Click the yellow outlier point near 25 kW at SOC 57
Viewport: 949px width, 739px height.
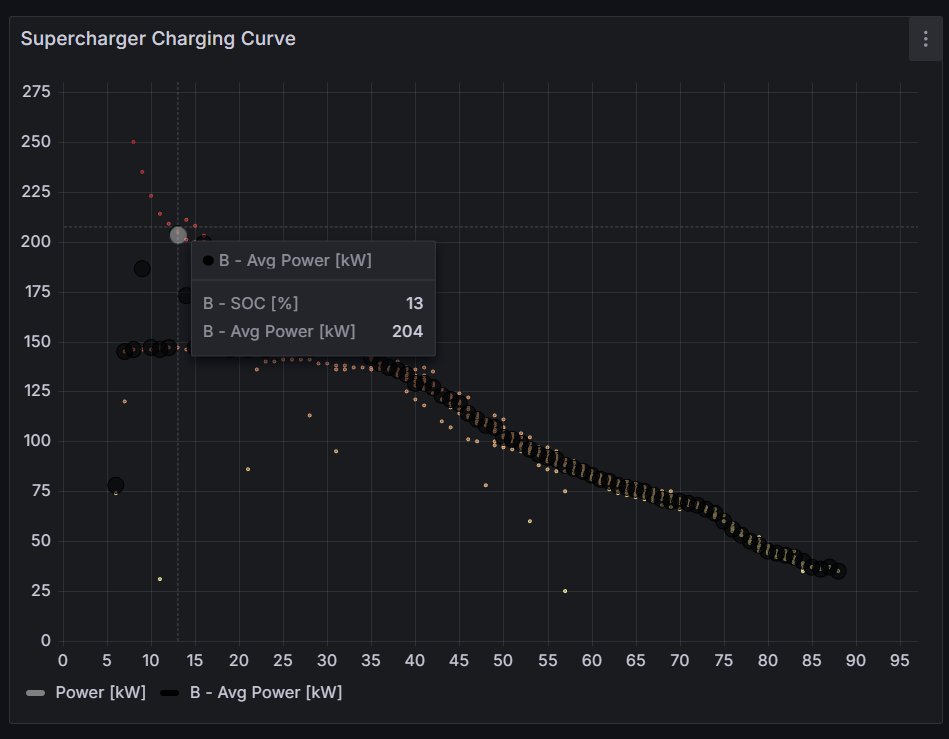click(x=565, y=591)
